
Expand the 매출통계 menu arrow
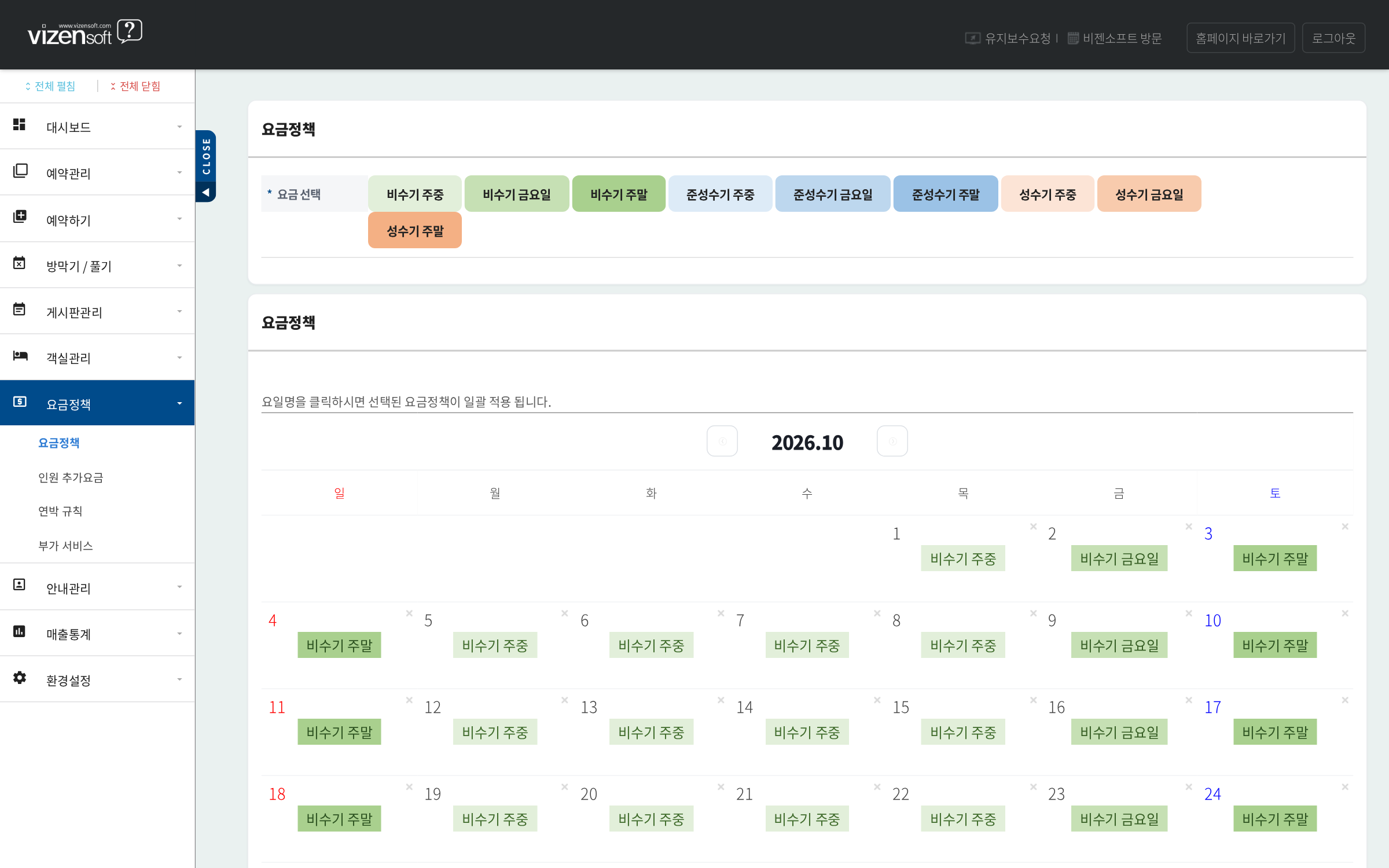pyautogui.click(x=179, y=634)
